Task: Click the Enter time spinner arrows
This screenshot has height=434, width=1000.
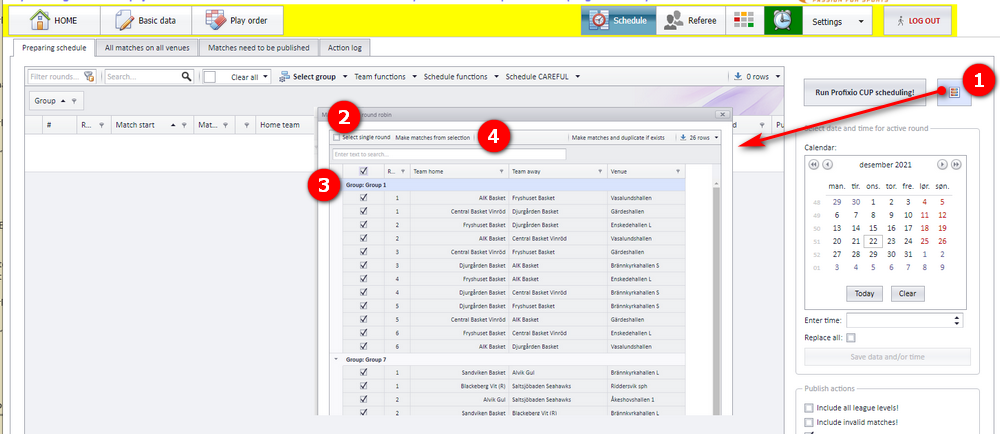Action: [957, 321]
